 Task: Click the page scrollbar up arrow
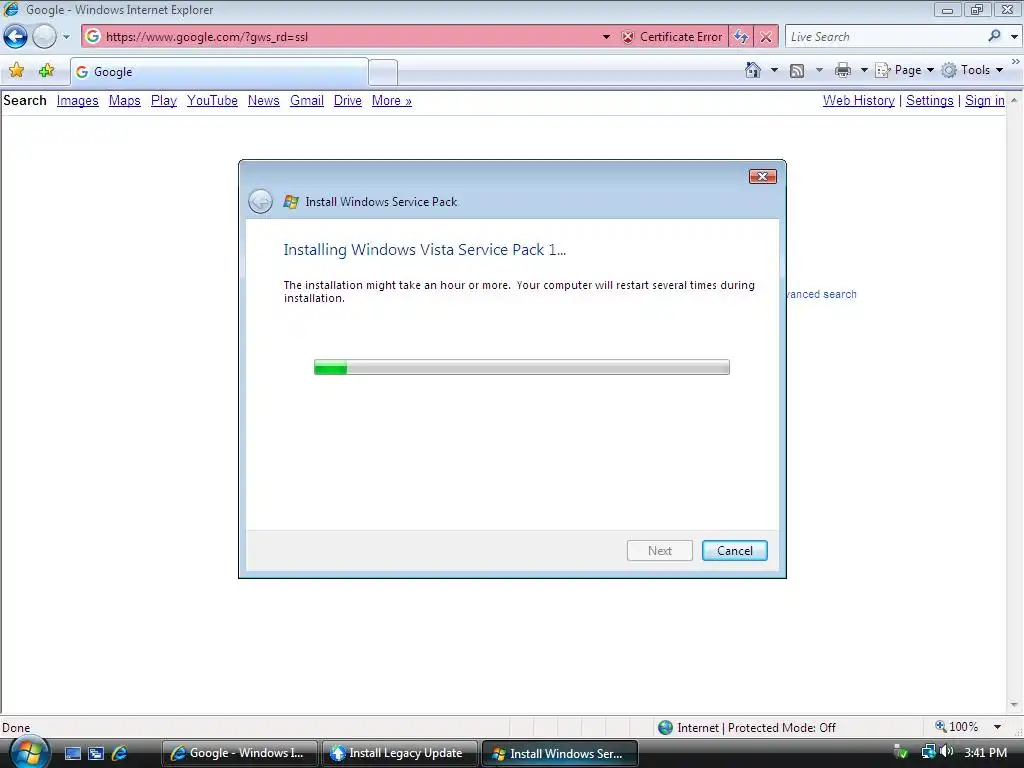[x=1014, y=101]
